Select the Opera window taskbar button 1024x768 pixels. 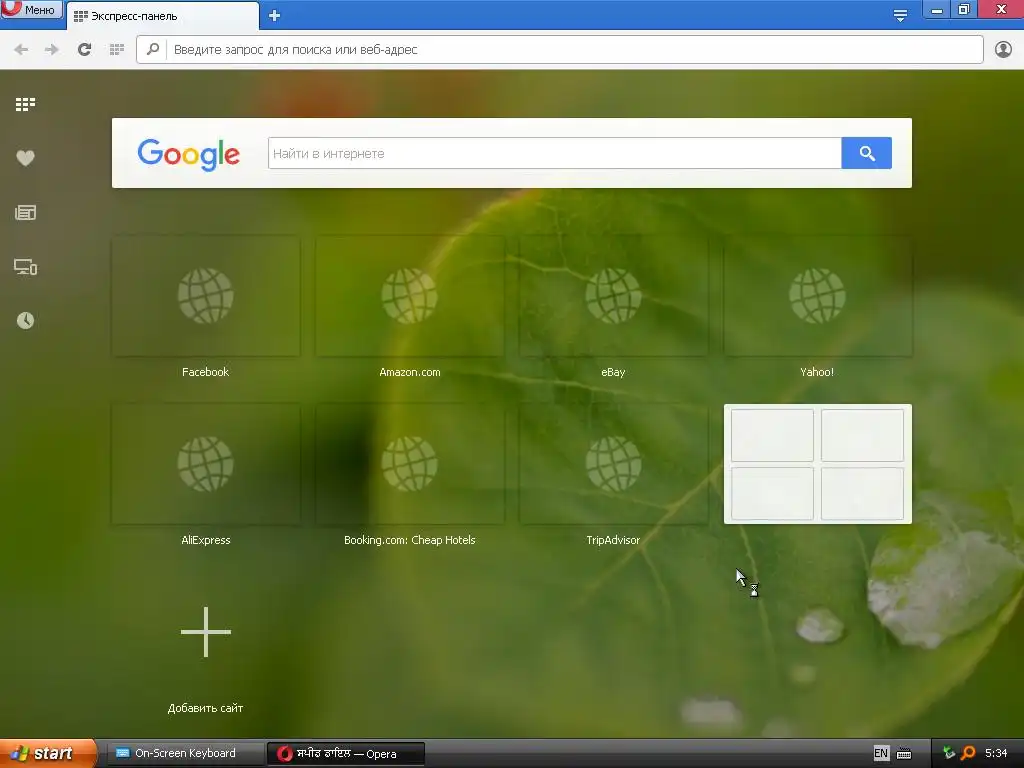coord(346,754)
